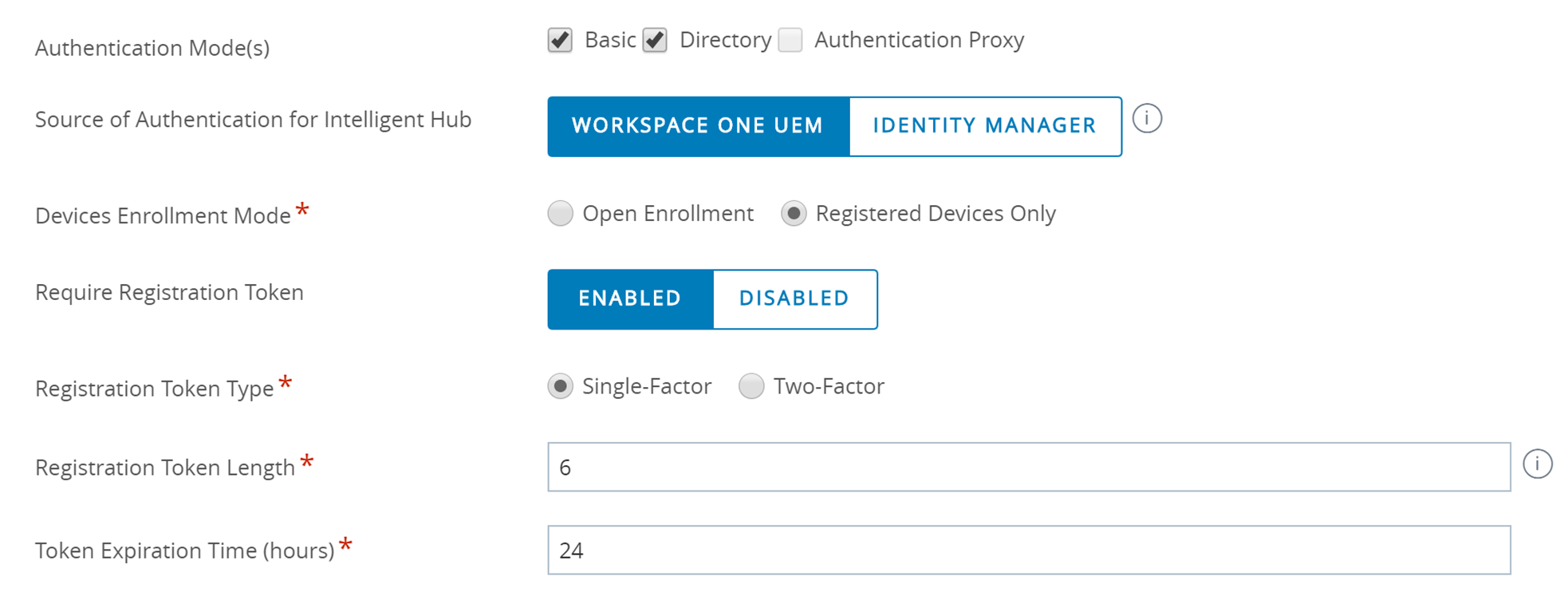
Task: Click the Token Expiration Time (hours) label
Action: click(x=185, y=551)
